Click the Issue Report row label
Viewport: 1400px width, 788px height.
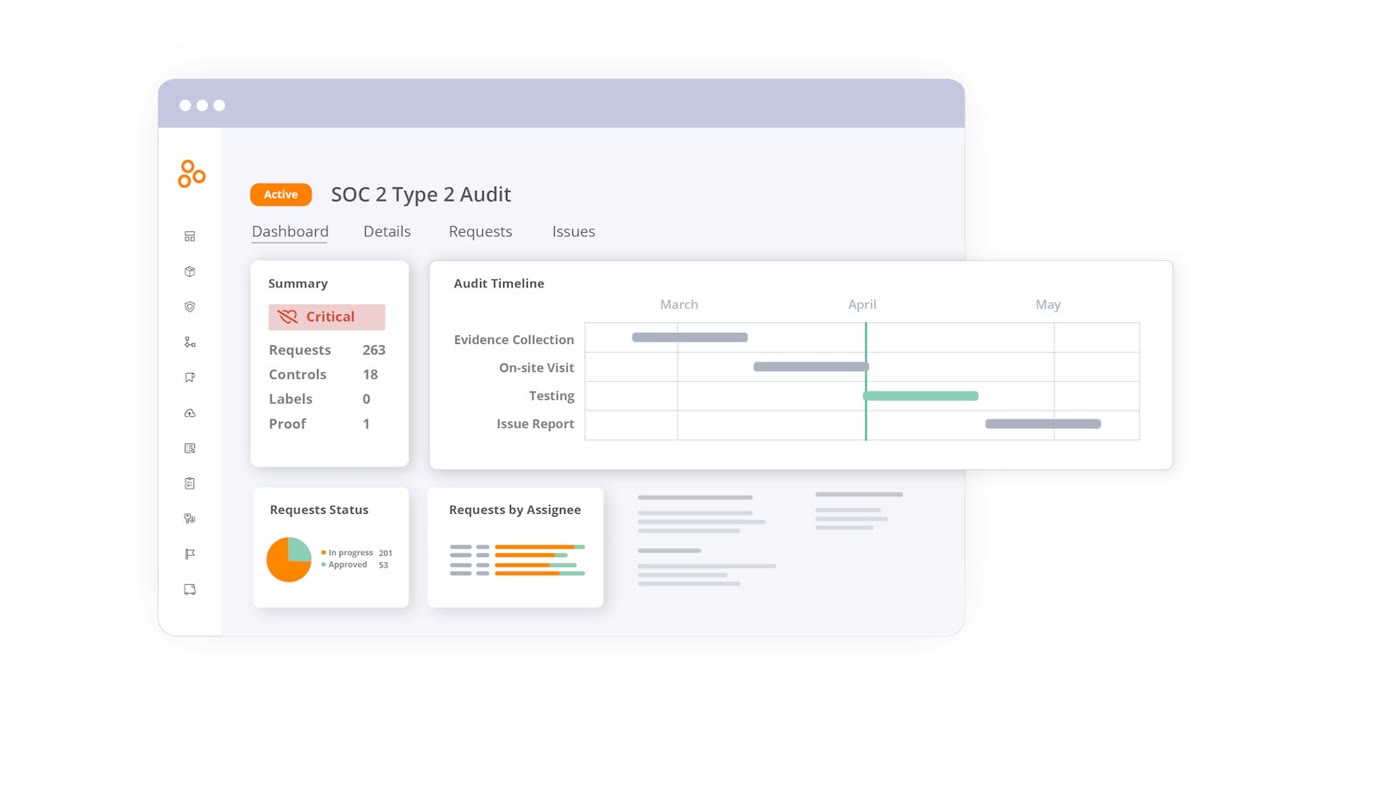[x=536, y=424]
